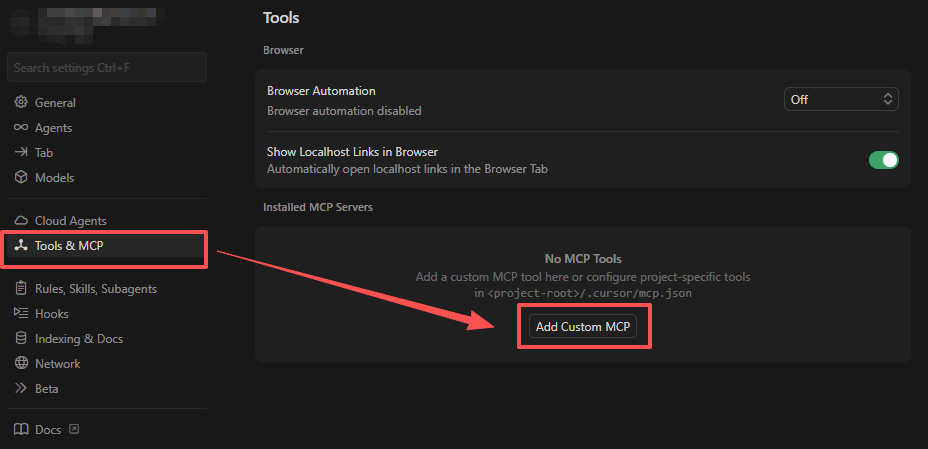Click the Tools page title
This screenshot has width=928, height=449.
281,18
